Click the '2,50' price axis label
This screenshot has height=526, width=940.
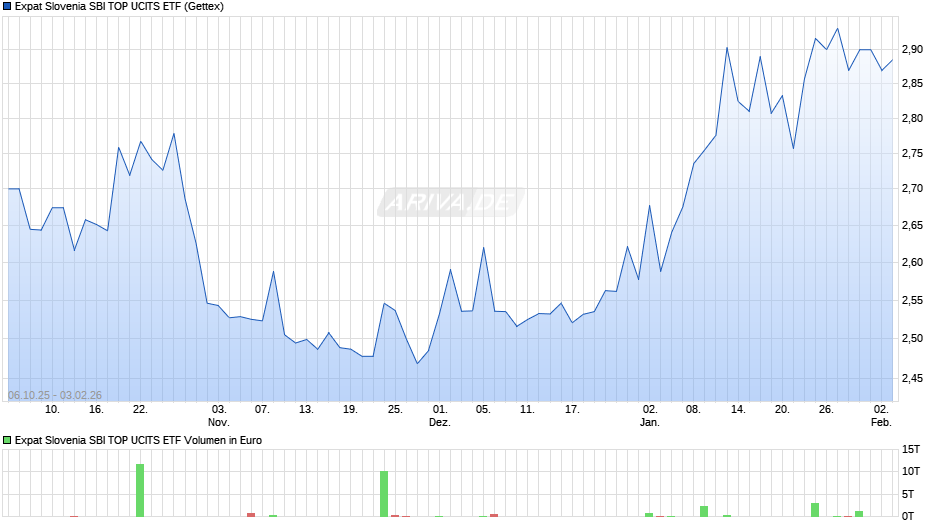tap(912, 338)
